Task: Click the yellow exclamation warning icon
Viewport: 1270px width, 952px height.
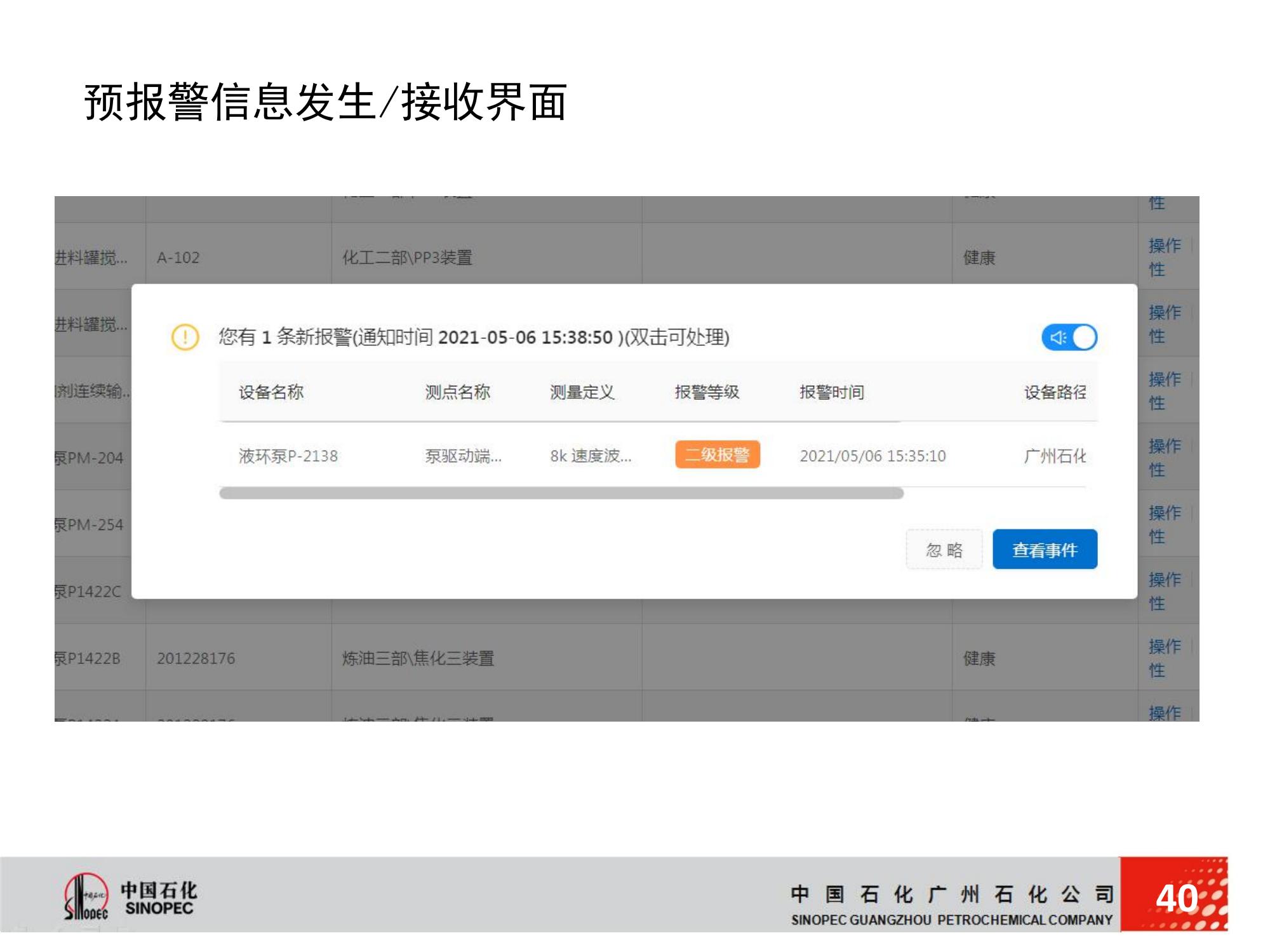Action: pyautogui.click(x=185, y=337)
